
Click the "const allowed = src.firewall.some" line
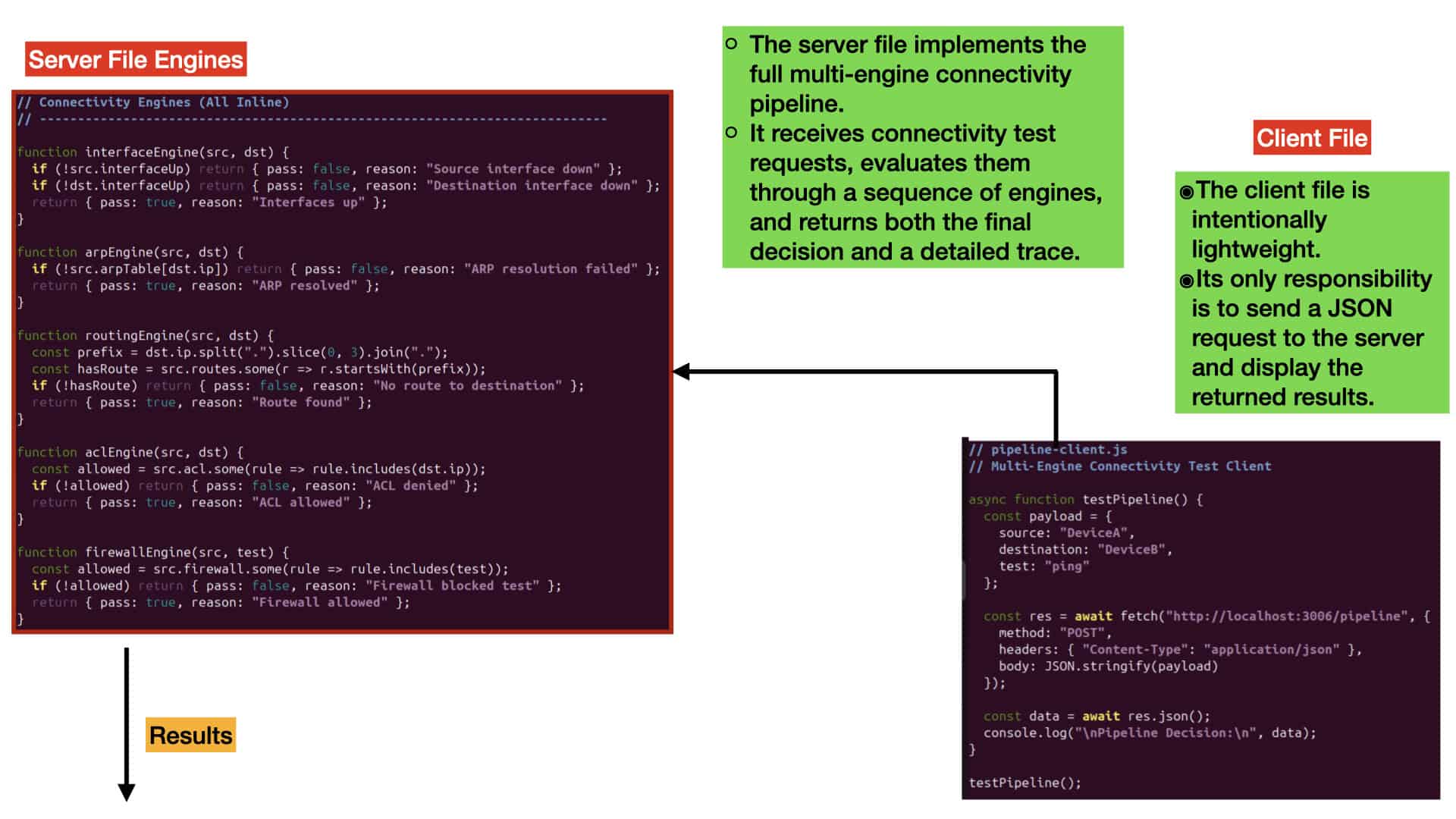click(270, 570)
